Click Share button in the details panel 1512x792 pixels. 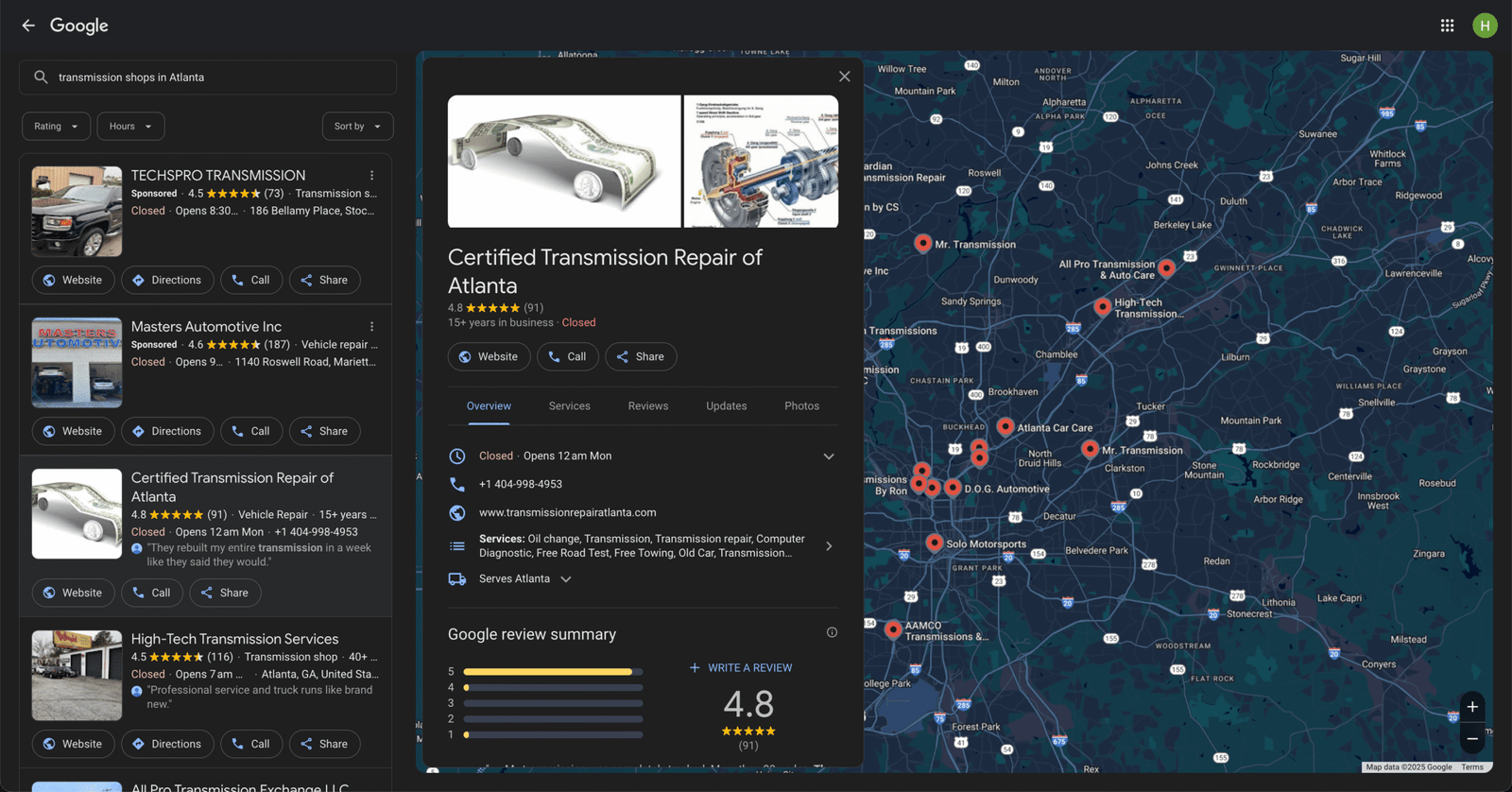[641, 356]
